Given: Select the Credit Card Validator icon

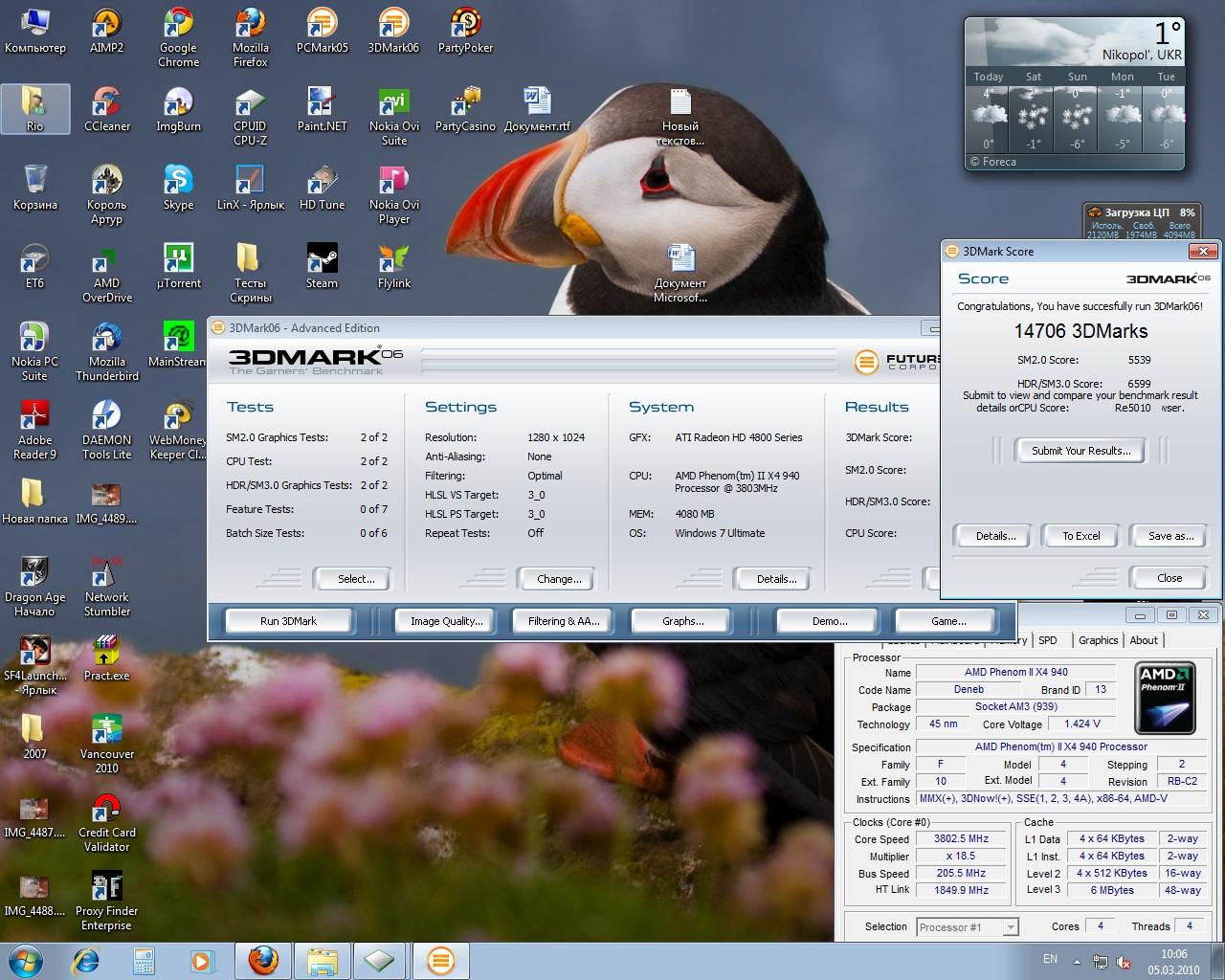Looking at the screenshot, I should point(106,822).
